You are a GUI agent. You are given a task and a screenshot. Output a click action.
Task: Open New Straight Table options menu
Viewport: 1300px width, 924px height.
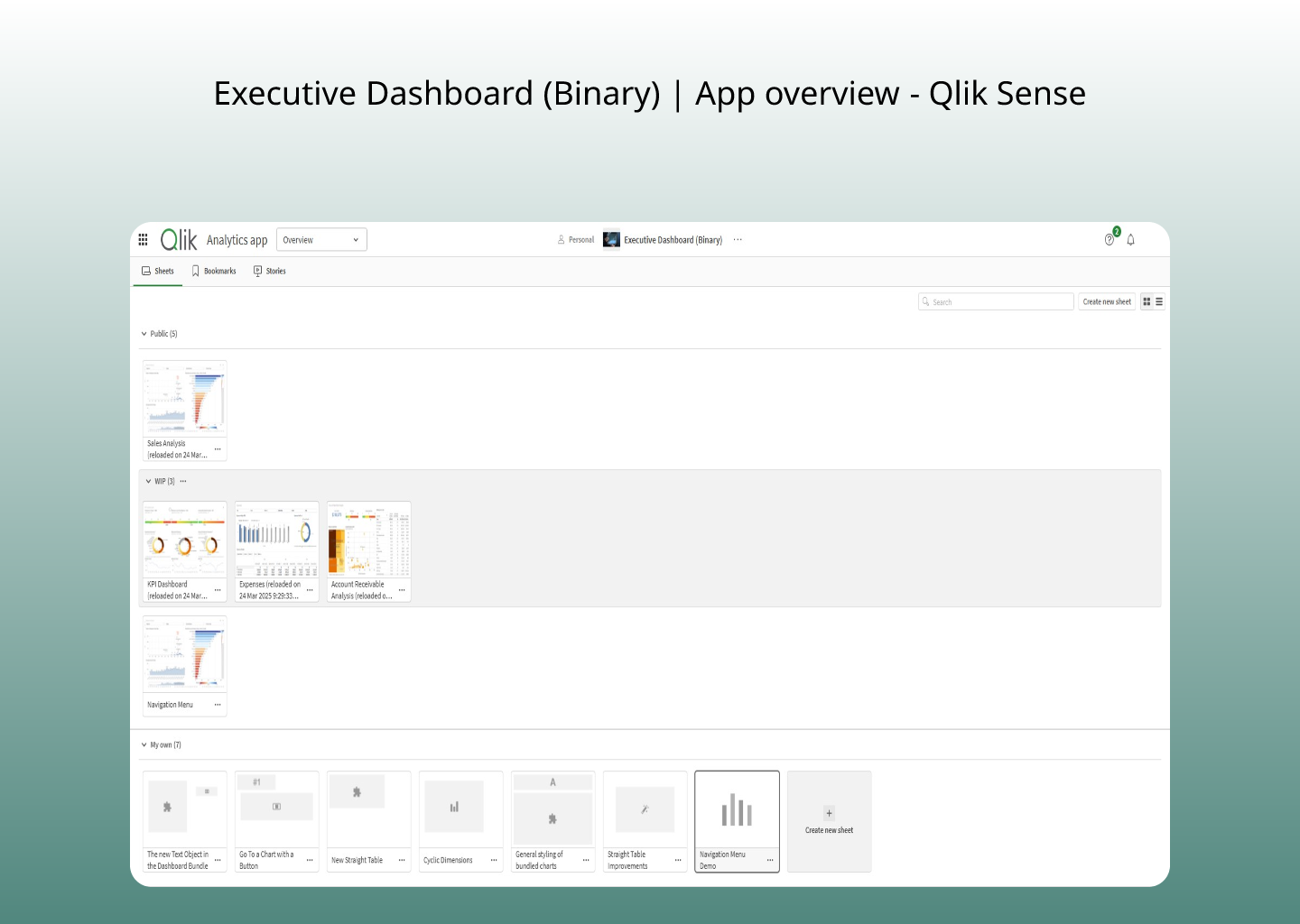tap(402, 860)
